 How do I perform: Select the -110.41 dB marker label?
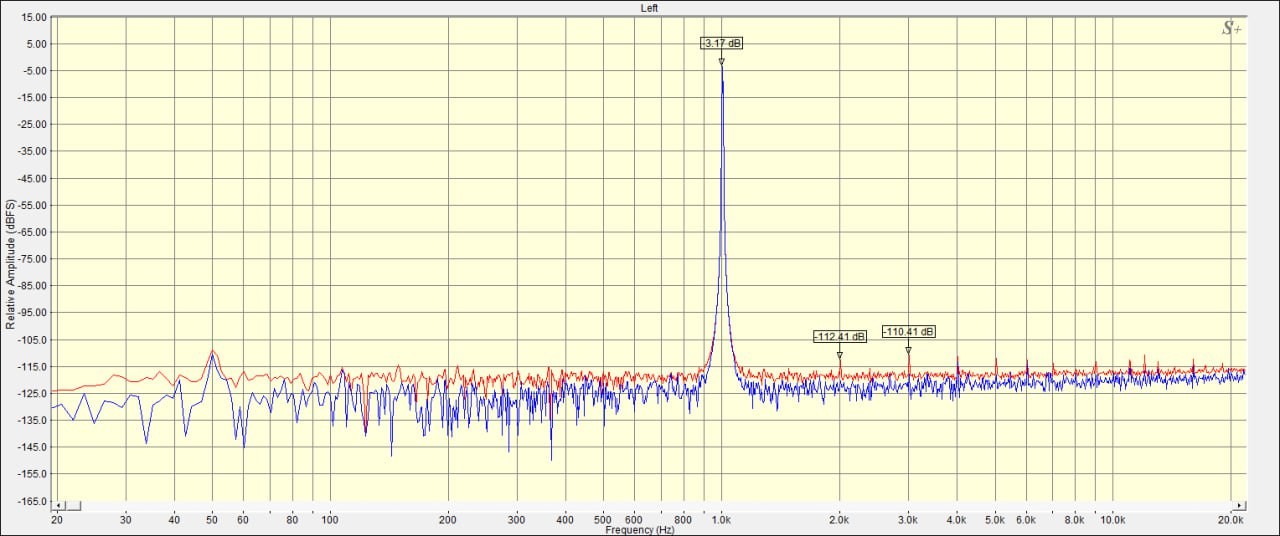pos(908,332)
